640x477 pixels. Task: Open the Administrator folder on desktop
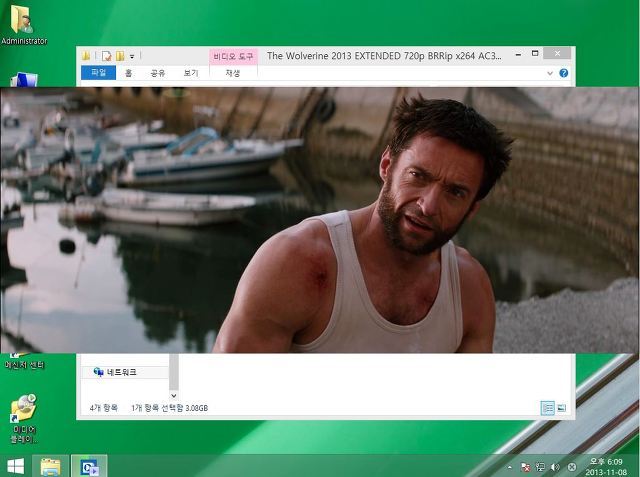[x=24, y=24]
